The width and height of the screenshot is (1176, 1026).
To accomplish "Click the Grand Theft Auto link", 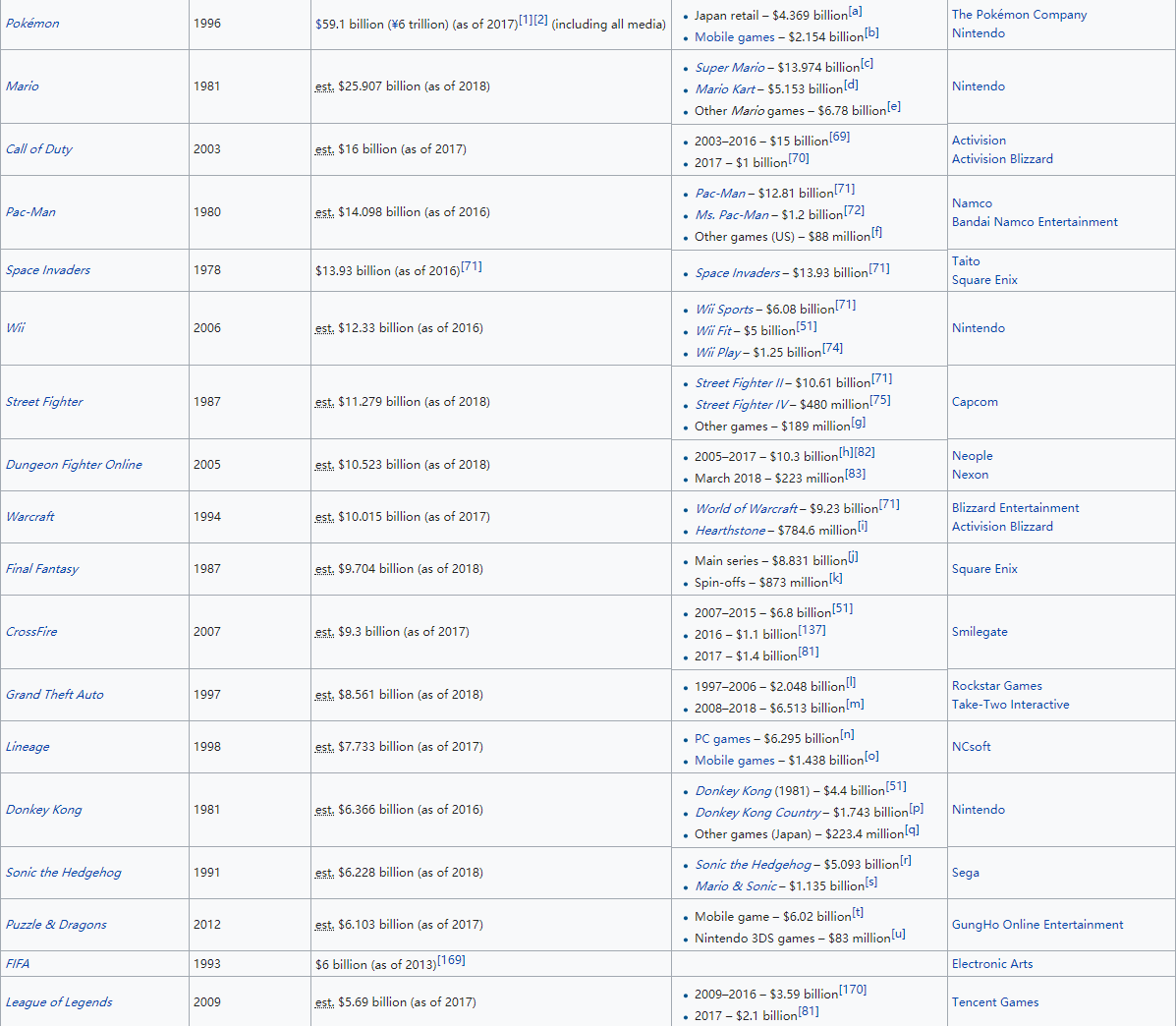I will pos(54,695).
